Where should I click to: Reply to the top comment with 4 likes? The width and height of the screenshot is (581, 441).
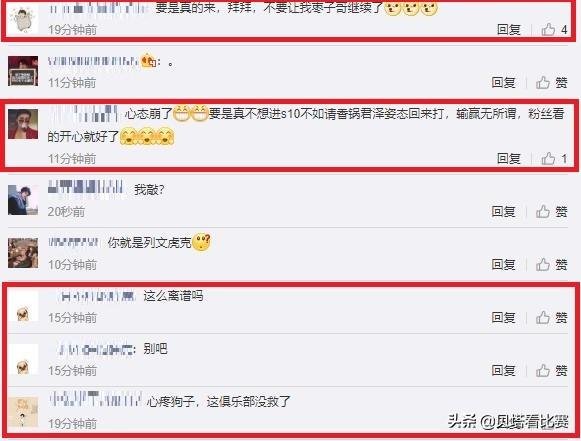point(508,29)
